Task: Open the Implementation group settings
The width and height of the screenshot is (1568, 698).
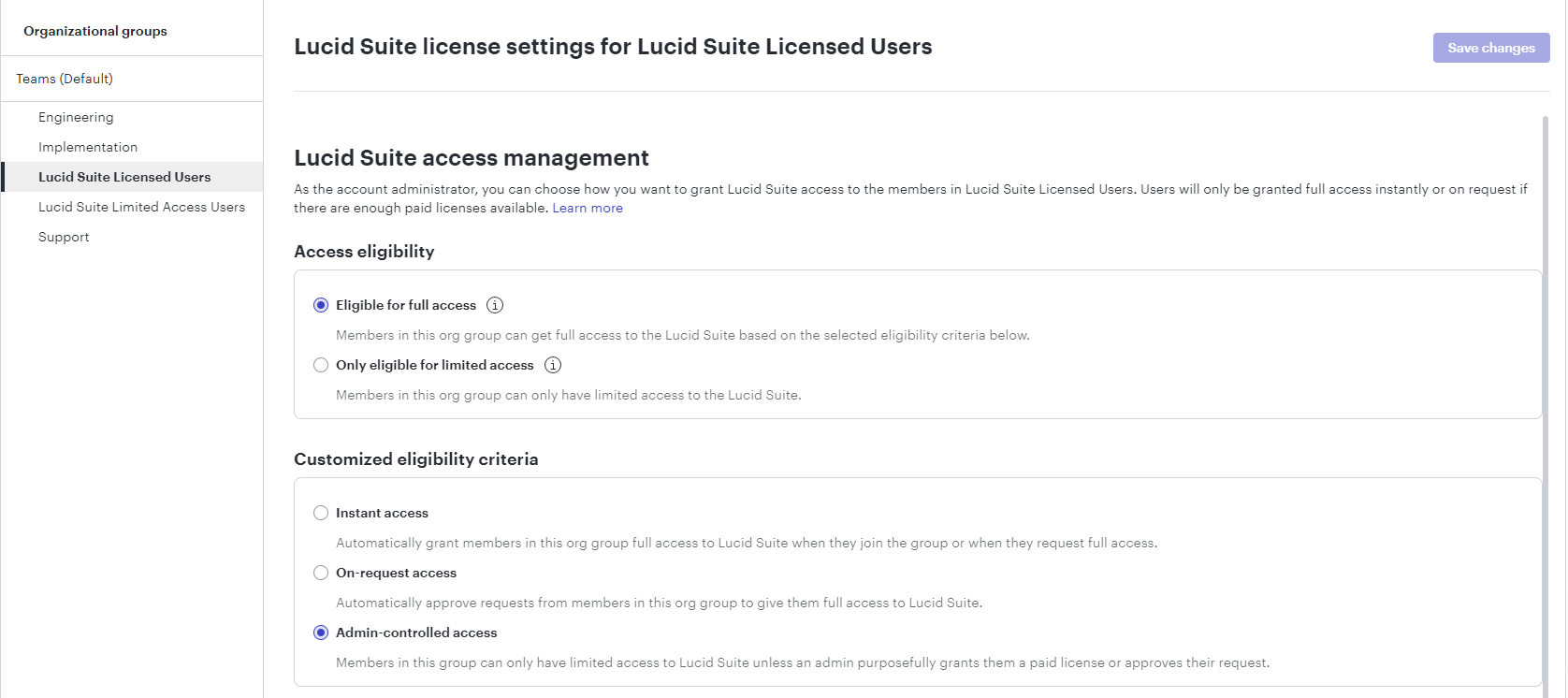Action: click(88, 147)
